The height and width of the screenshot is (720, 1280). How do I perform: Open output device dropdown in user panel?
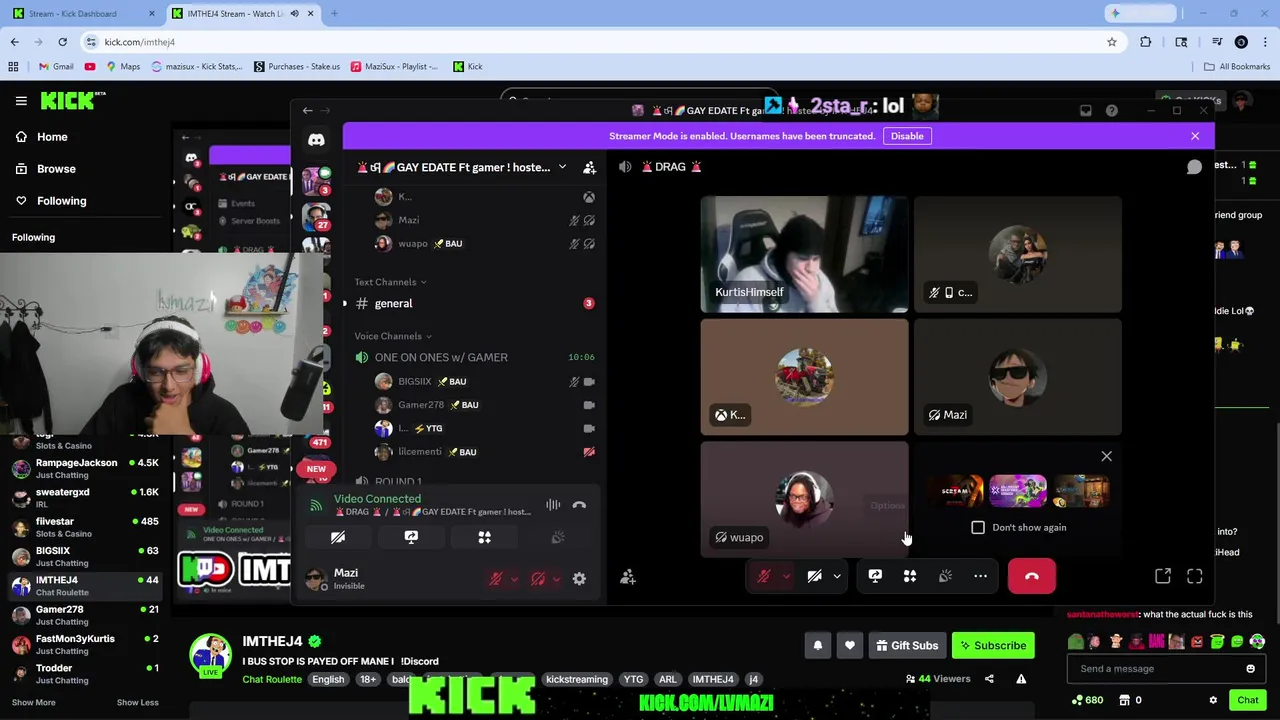point(557,579)
